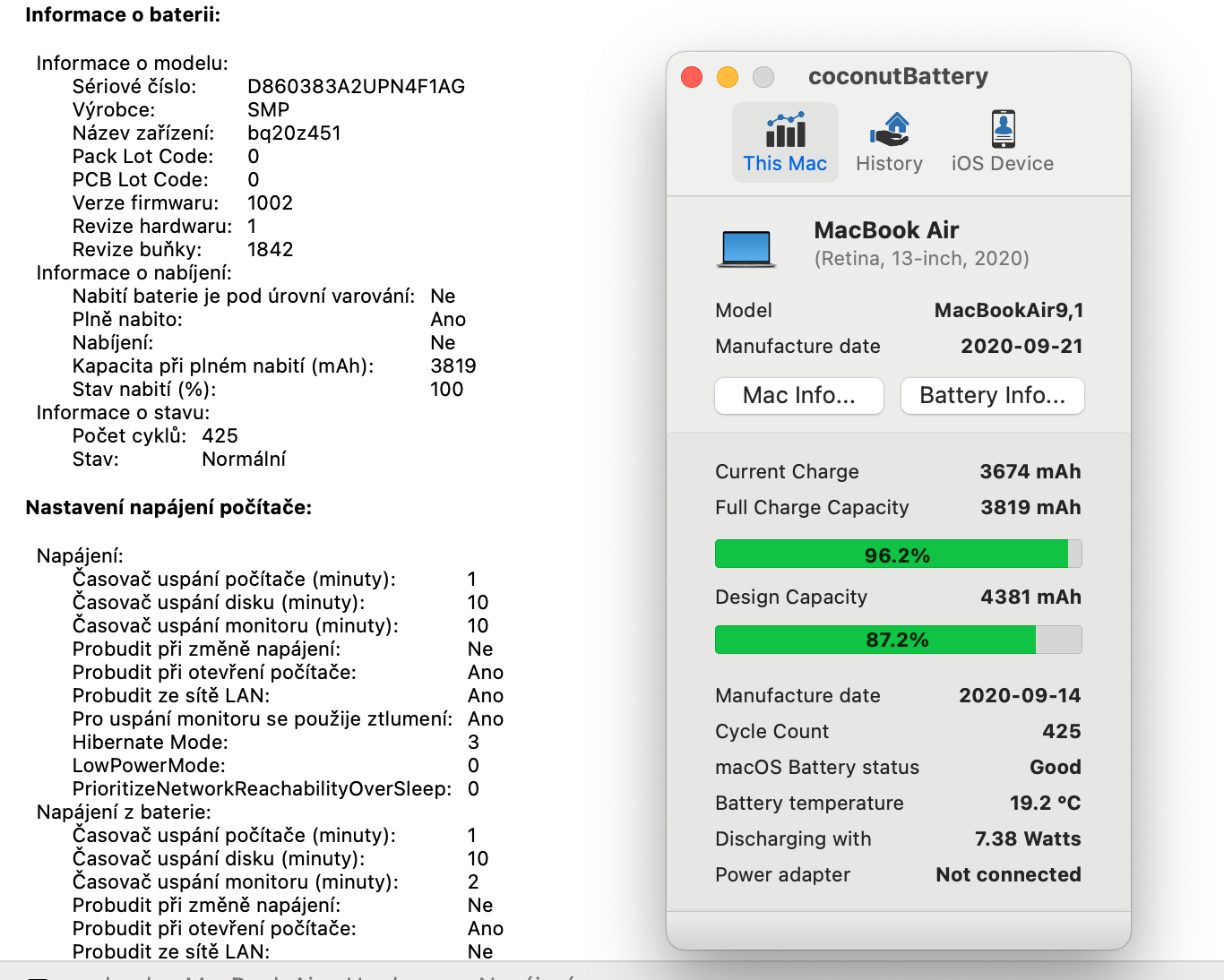Click the macOS Battery status value Good

coord(1056,768)
